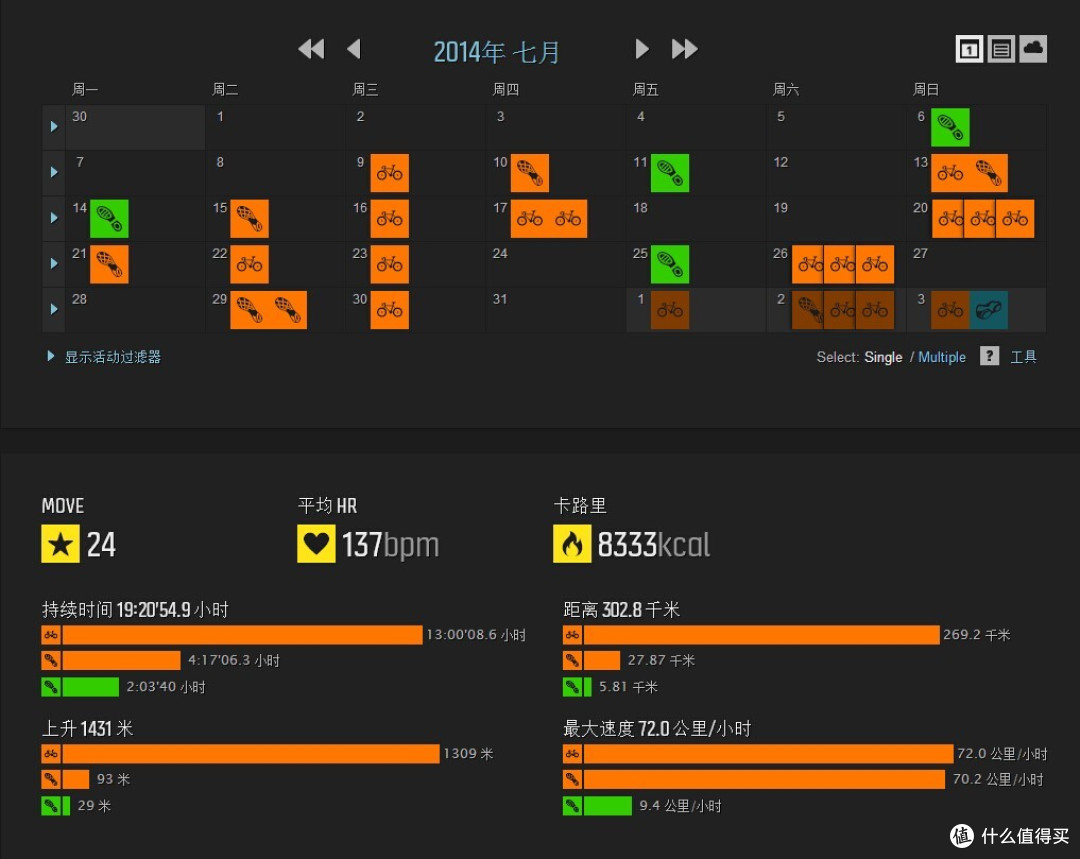This screenshot has width=1080, height=859.
Task: Open the first cycling move on July 20
Action: (948, 218)
